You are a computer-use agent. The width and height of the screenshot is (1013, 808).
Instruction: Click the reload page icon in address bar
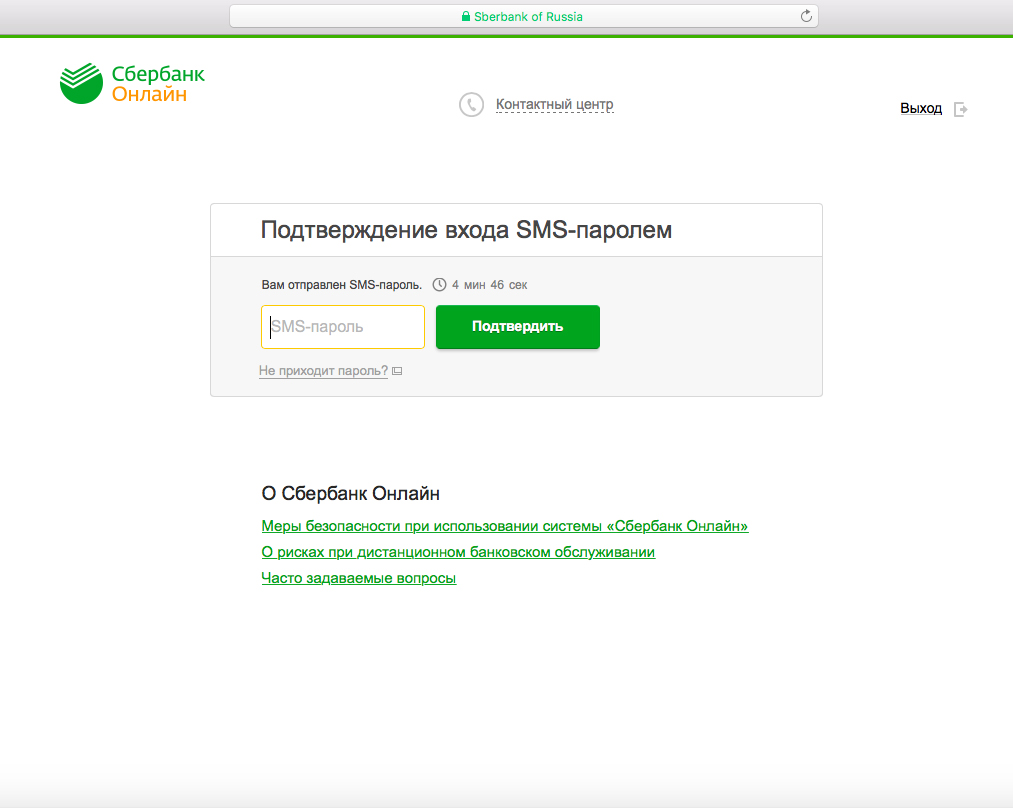pyautogui.click(x=806, y=16)
